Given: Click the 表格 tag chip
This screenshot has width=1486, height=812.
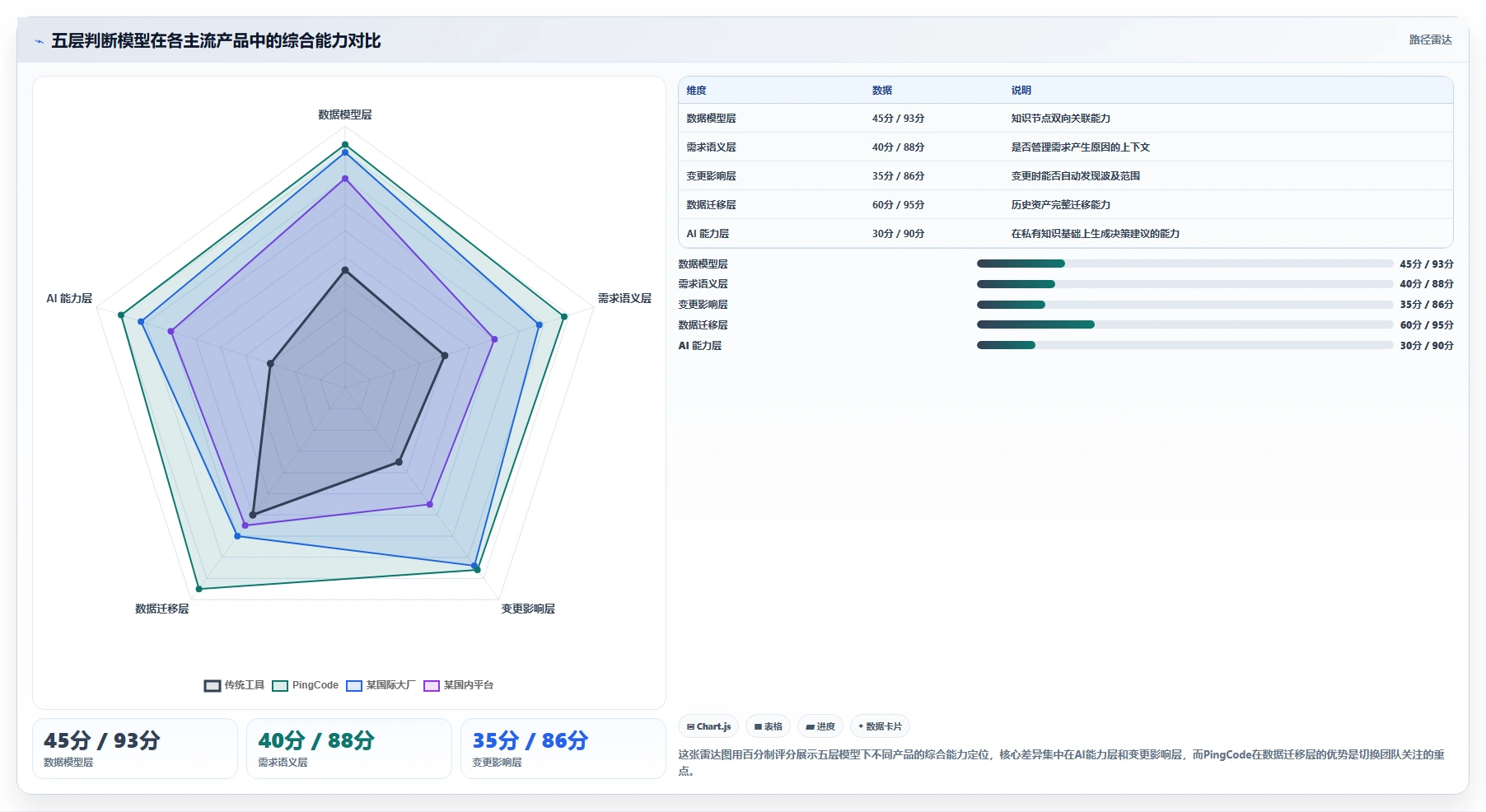Looking at the screenshot, I should pyautogui.click(x=768, y=726).
